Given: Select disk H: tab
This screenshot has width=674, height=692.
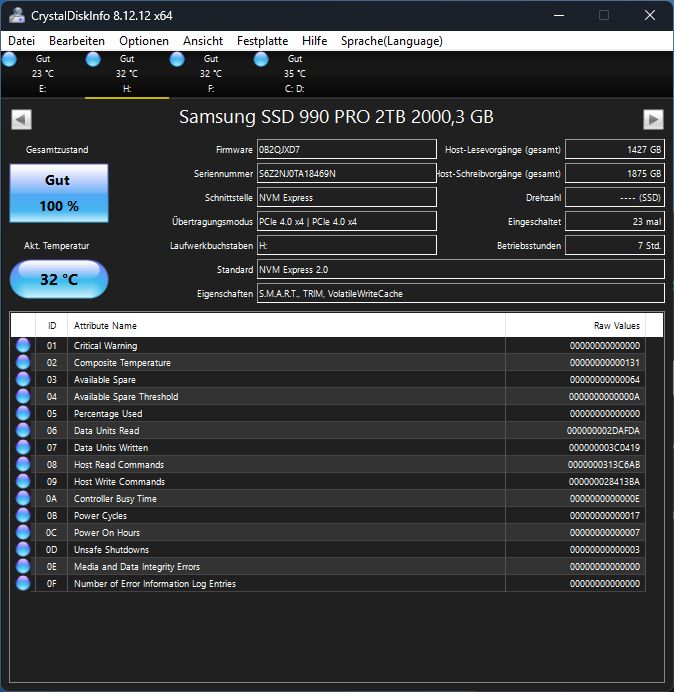Looking at the screenshot, I should point(127,74).
